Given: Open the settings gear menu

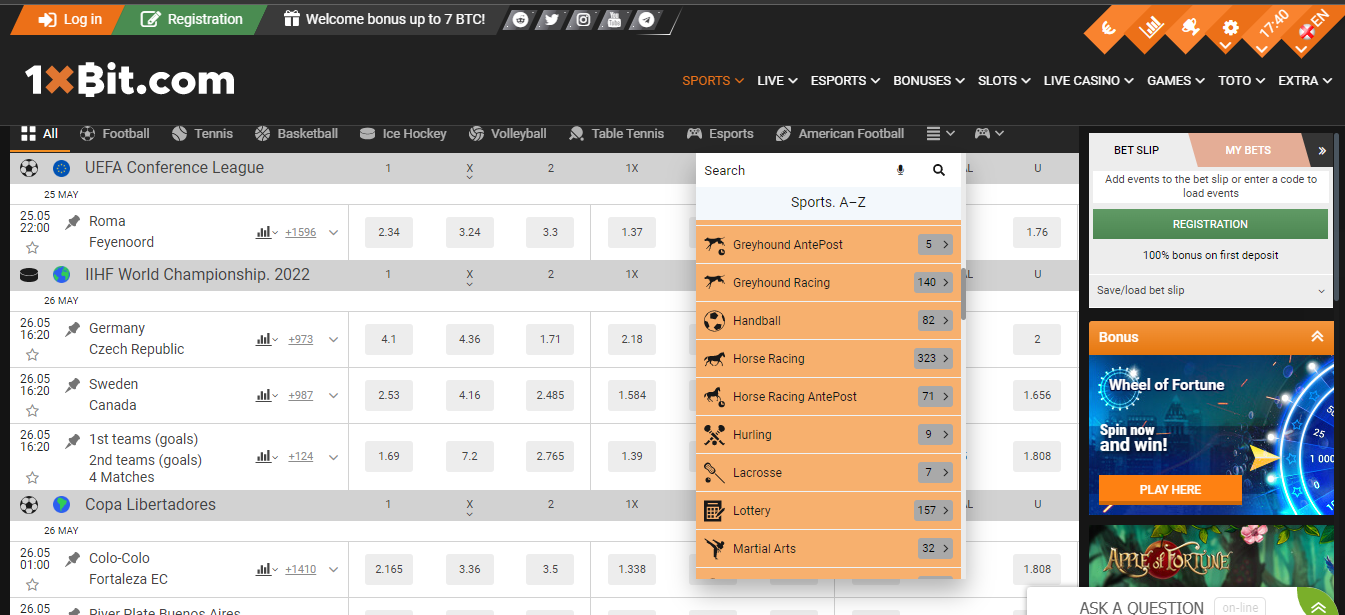Looking at the screenshot, I should (x=1229, y=30).
